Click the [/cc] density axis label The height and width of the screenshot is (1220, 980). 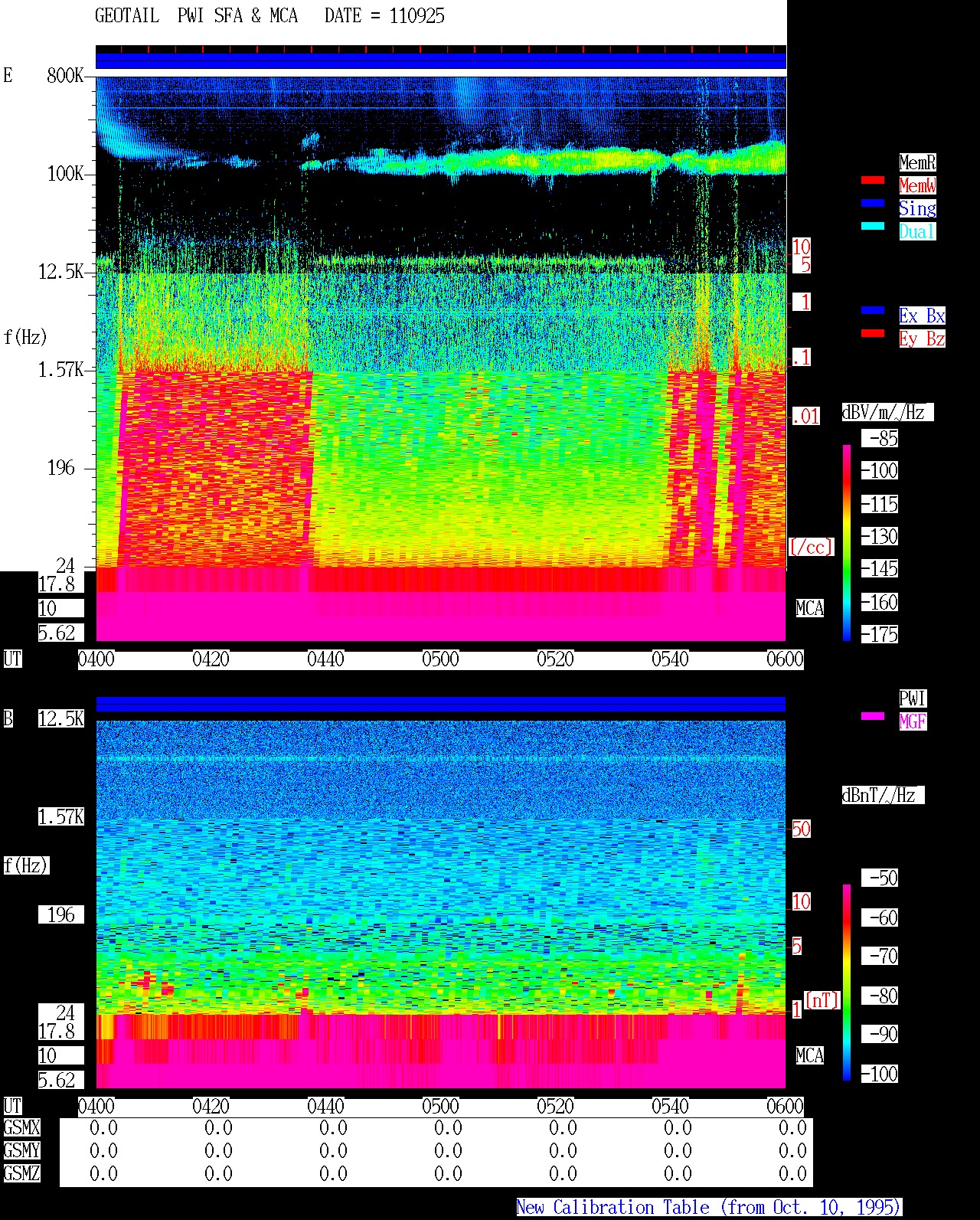click(x=812, y=547)
